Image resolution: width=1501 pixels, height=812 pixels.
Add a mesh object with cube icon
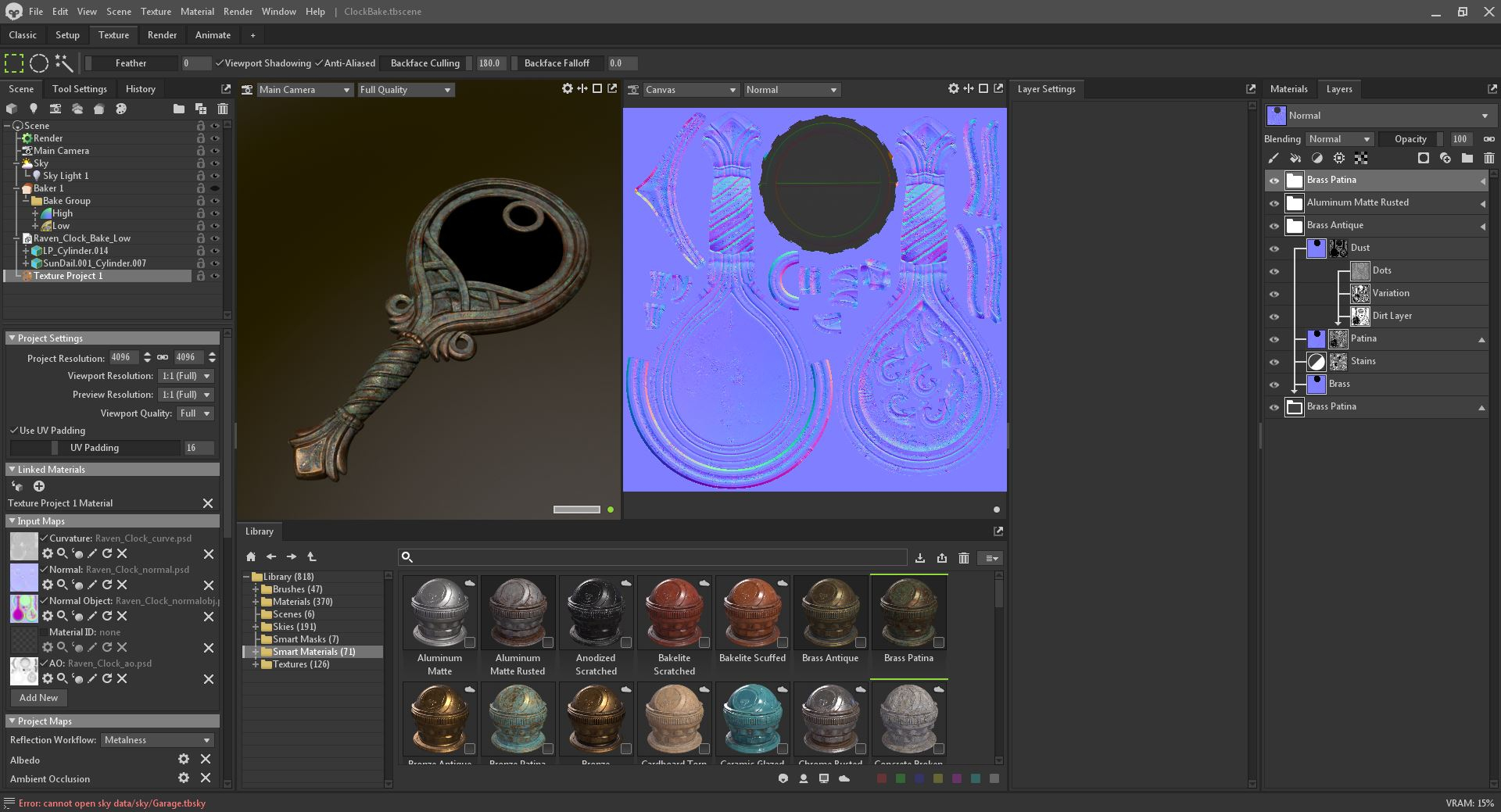click(x=12, y=109)
